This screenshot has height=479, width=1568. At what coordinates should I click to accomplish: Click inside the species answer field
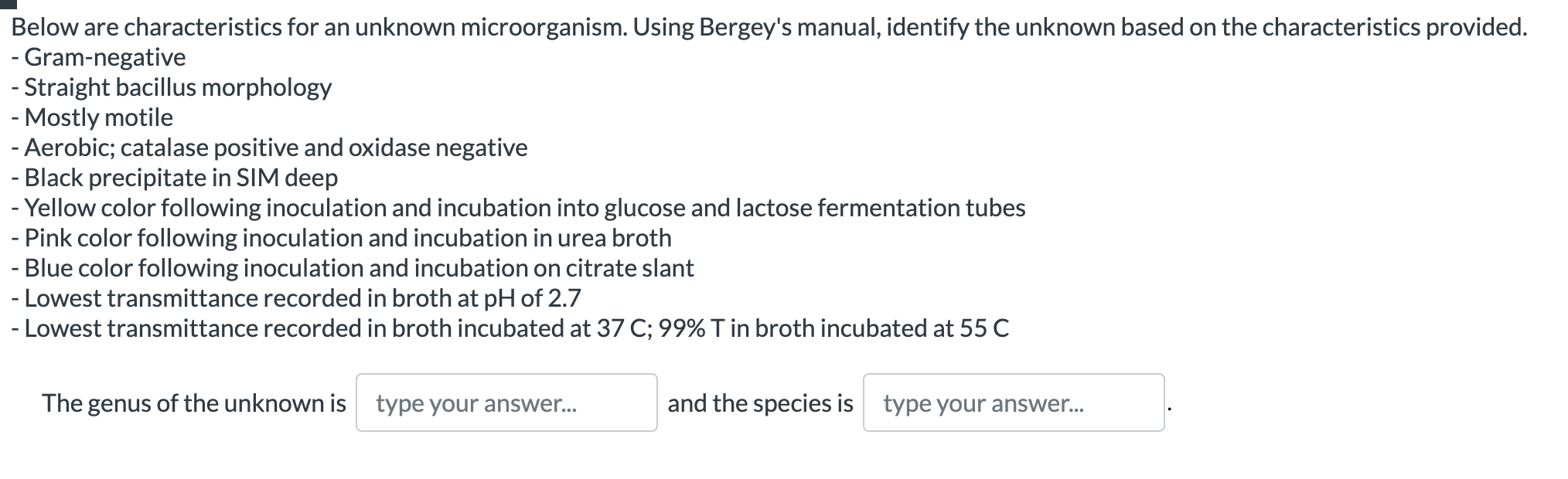click(x=1013, y=403)
